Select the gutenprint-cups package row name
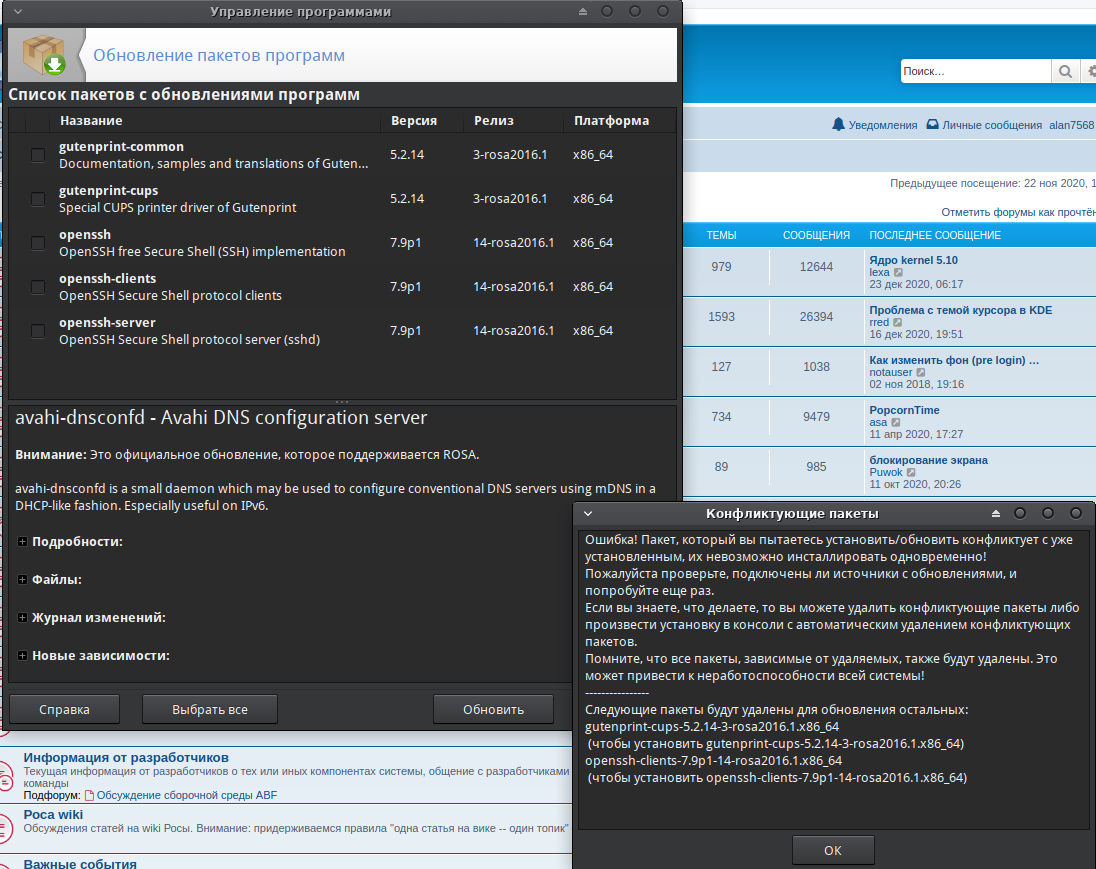 108,191
